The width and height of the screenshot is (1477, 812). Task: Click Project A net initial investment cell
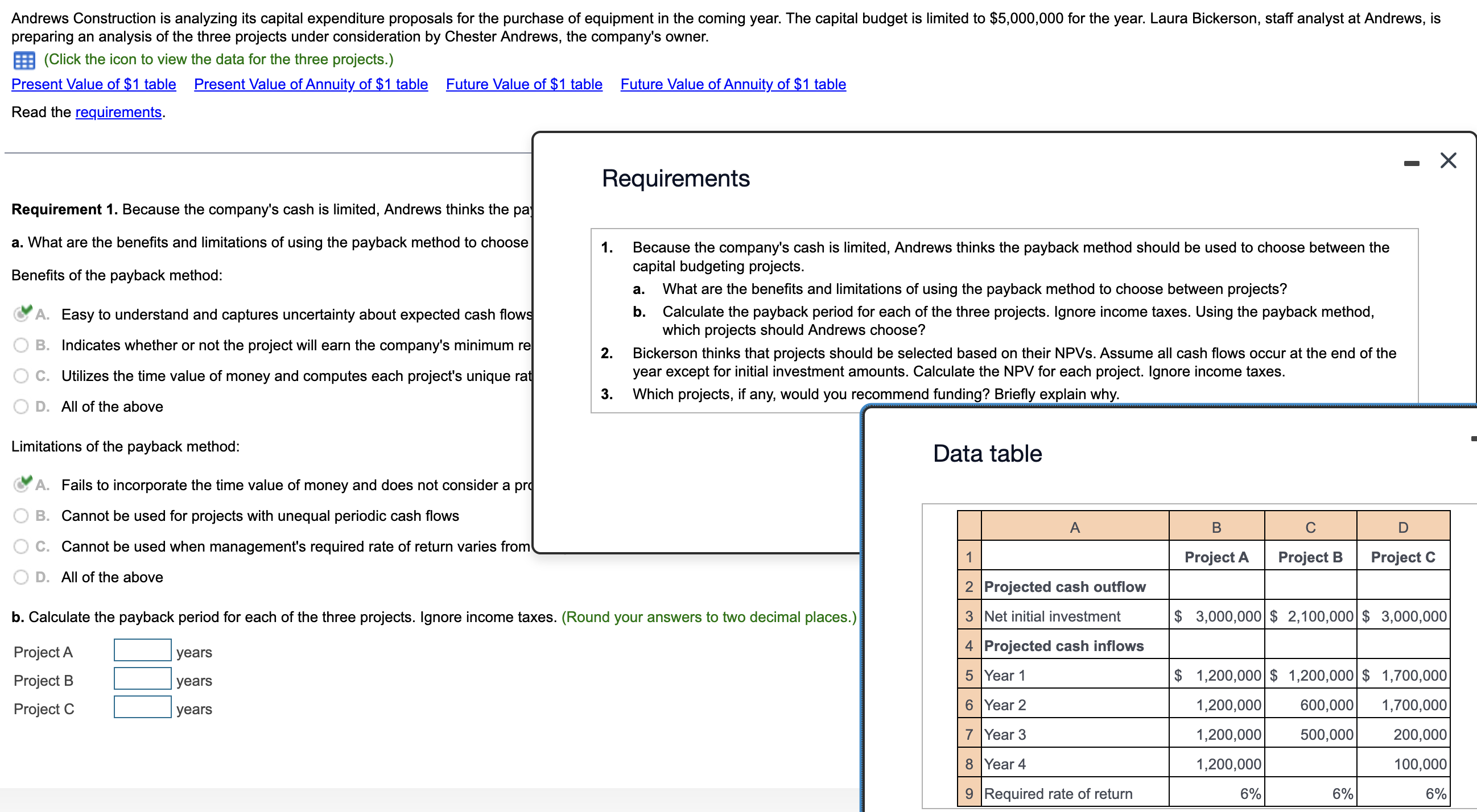(1215, 616)
